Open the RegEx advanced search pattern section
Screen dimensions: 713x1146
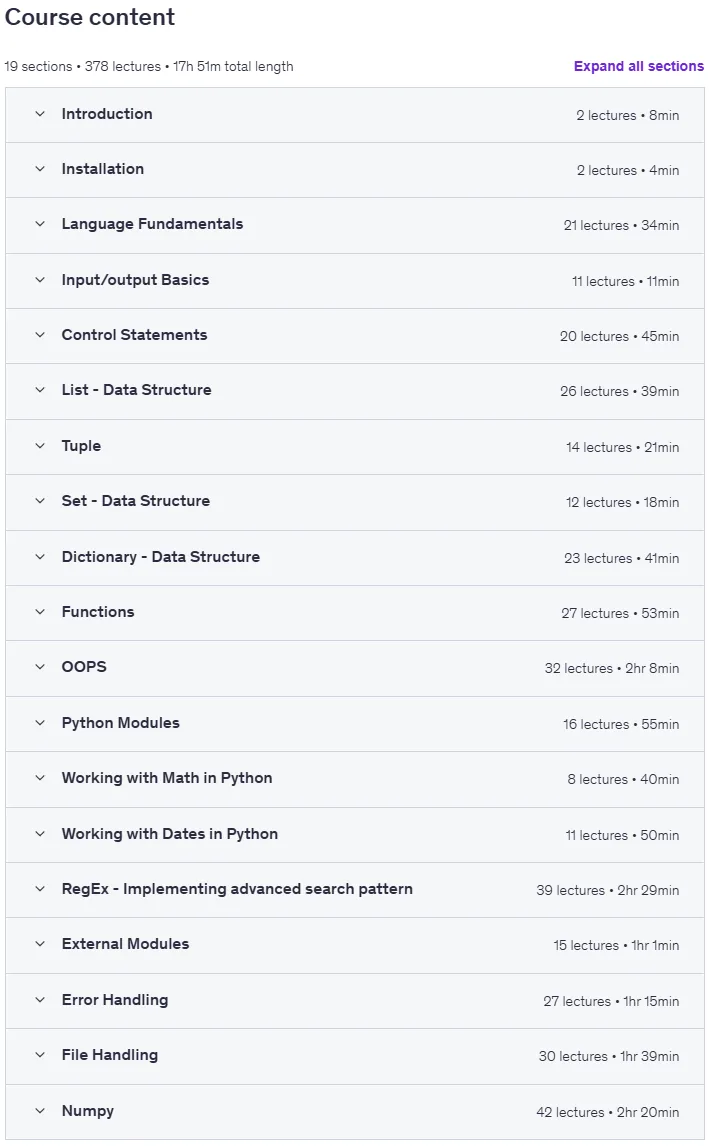coord(355,889)
